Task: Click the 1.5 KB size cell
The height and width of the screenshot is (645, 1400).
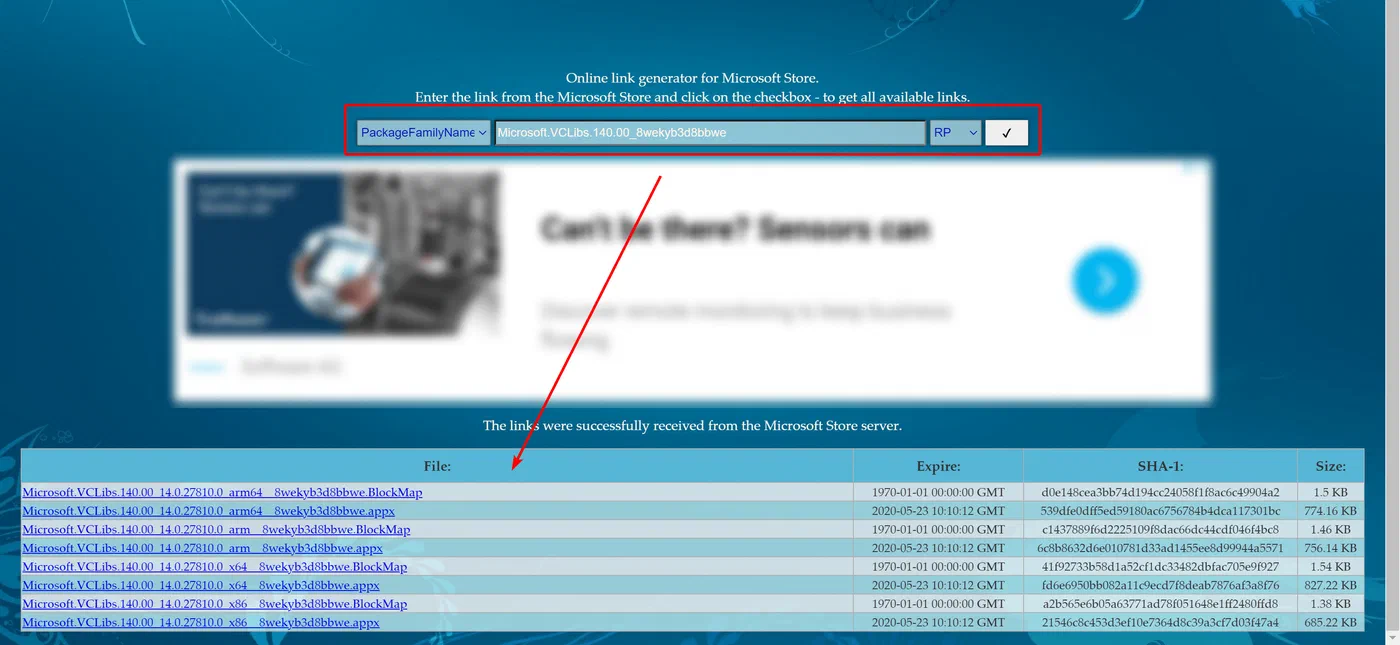Action: (x=1330, y=492)
